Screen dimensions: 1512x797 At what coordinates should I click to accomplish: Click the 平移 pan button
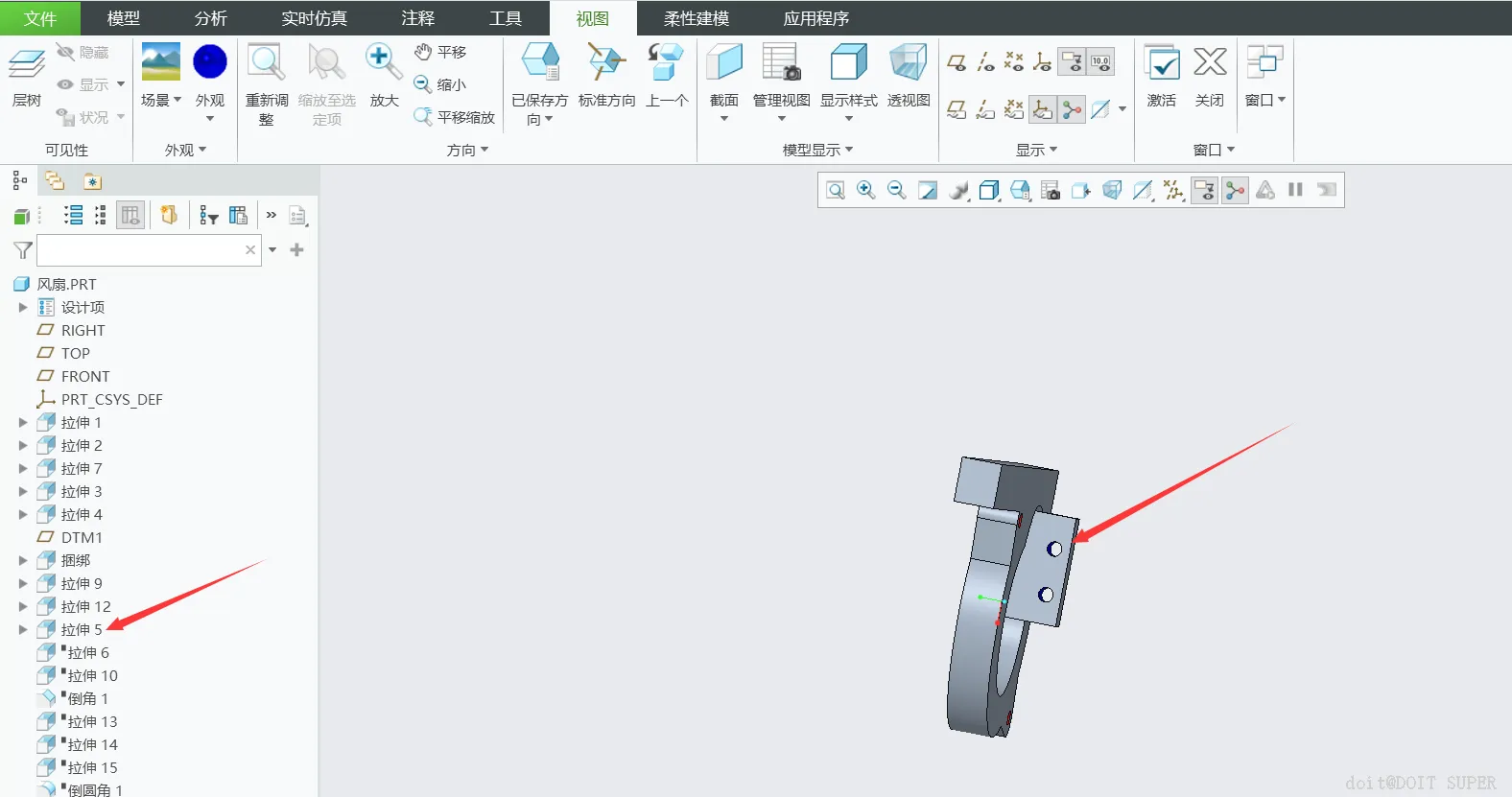click(x=441, y=52)
